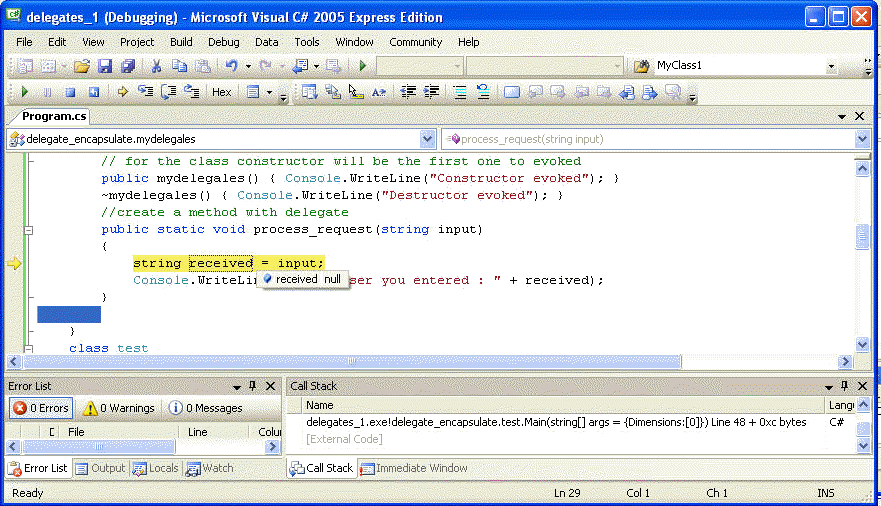This screenshot has height=506, width=881.
Task: Open the Debug menu
Action: pos(223,42)
